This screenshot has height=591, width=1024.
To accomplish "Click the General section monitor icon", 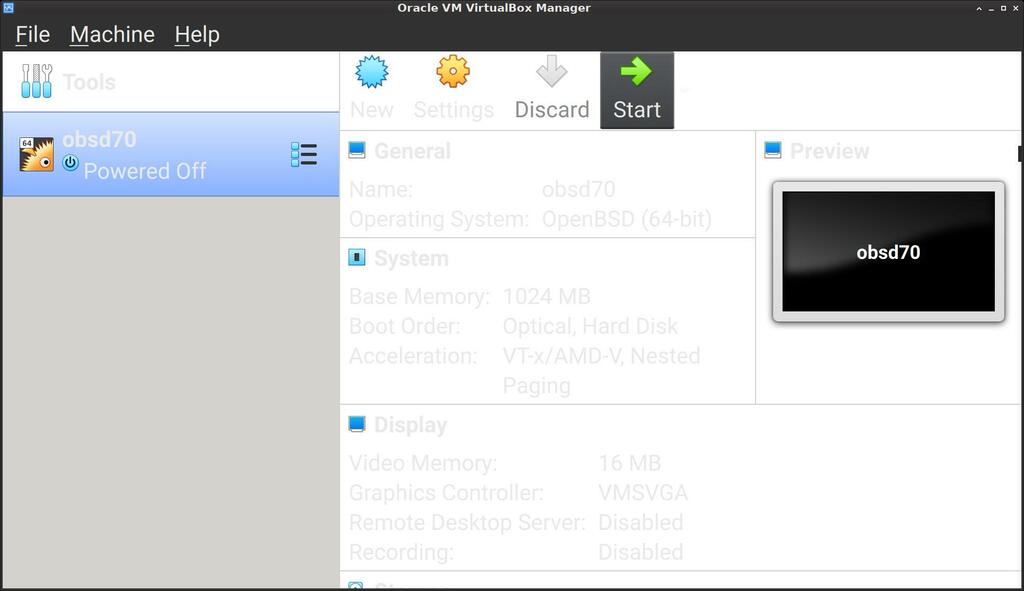I will 357,150.
